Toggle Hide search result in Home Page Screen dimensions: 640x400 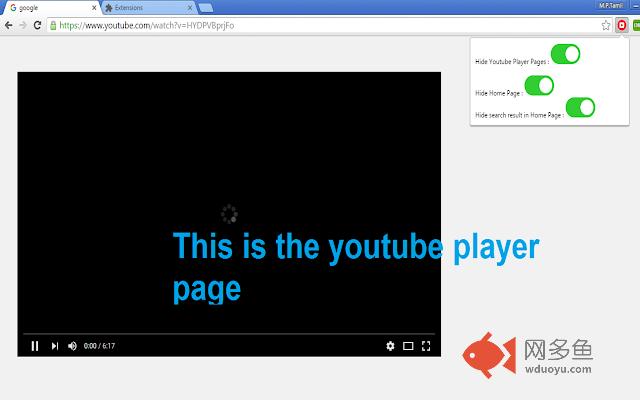click(580, 107)
